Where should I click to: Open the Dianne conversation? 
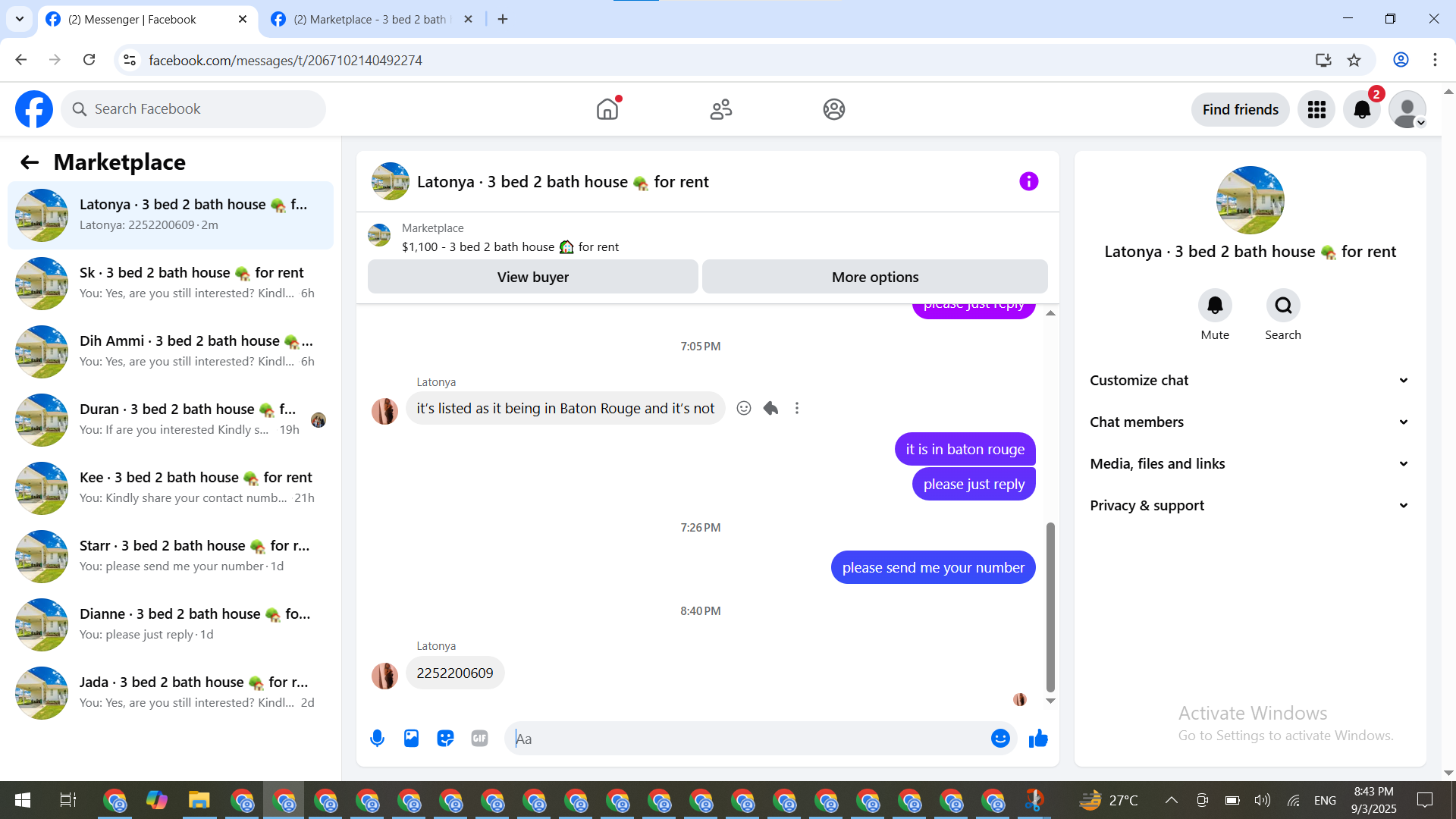171,625
